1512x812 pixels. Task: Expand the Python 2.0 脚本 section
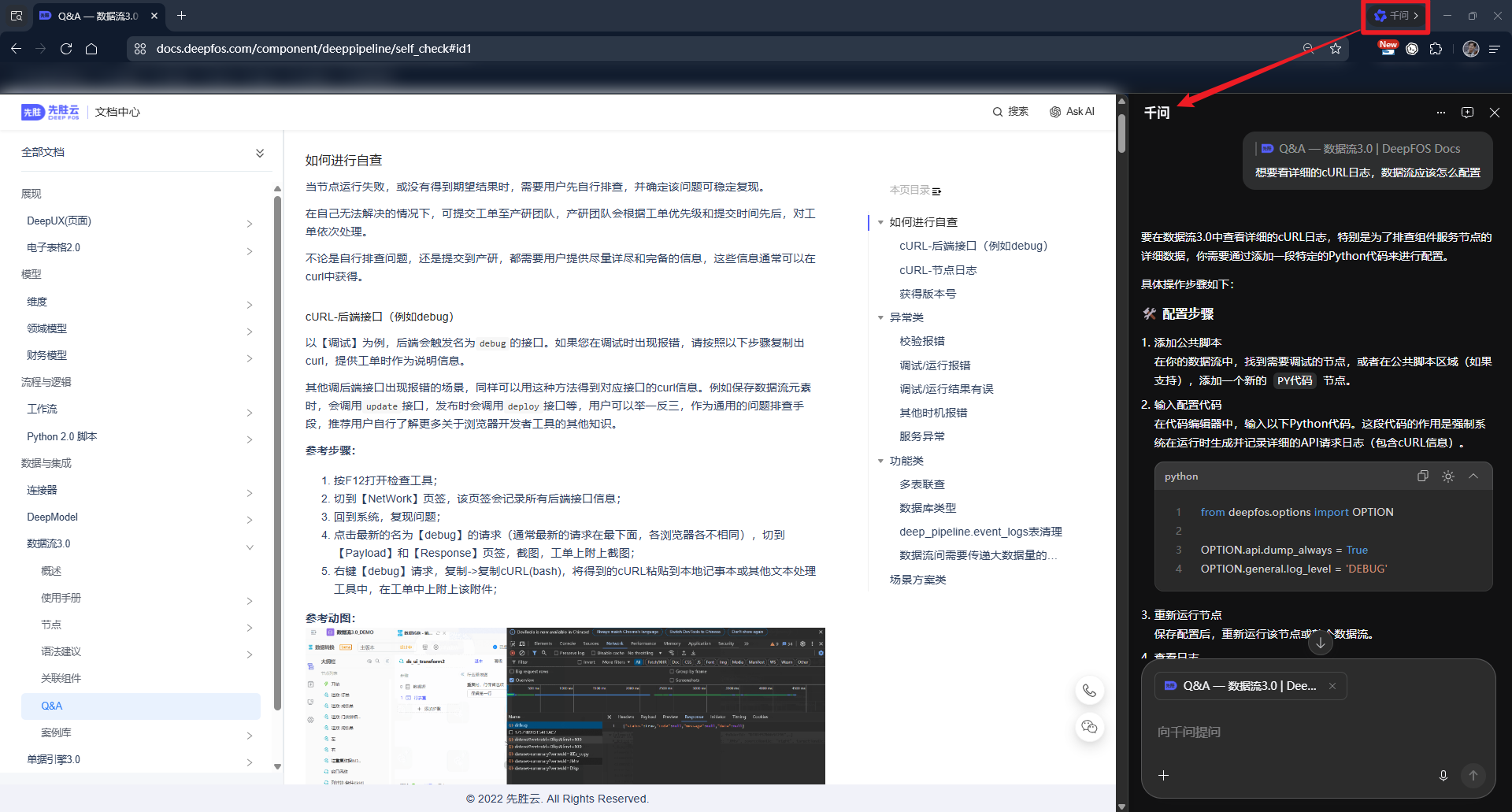click(249, 439)
